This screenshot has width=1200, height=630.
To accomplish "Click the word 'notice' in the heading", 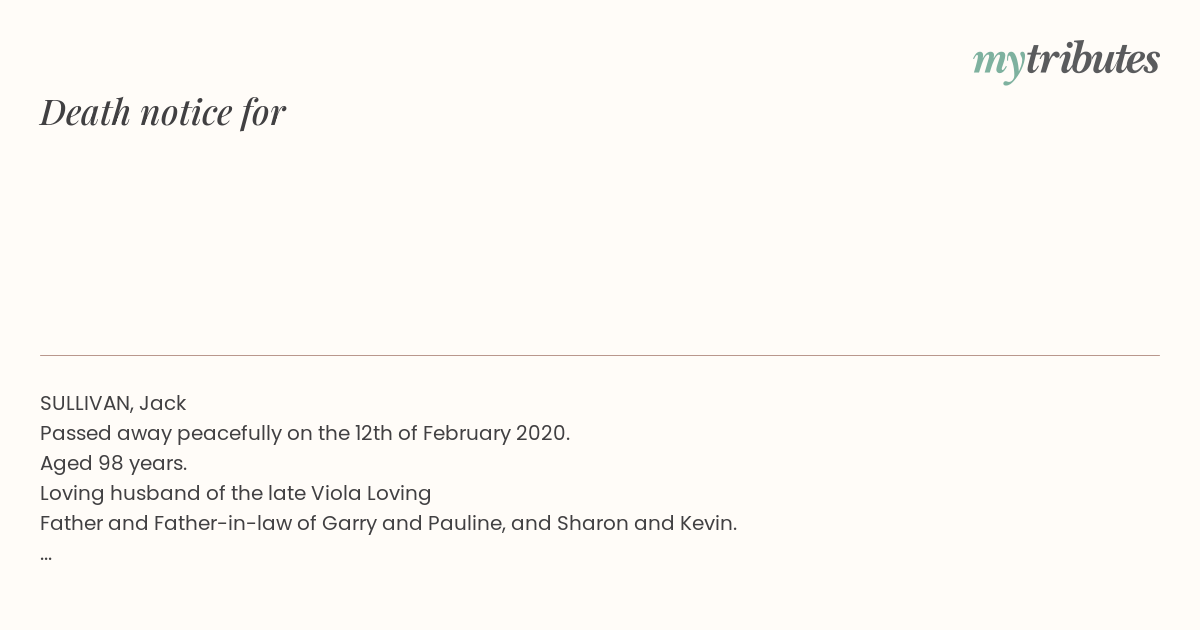I will [x=187, y=112].
